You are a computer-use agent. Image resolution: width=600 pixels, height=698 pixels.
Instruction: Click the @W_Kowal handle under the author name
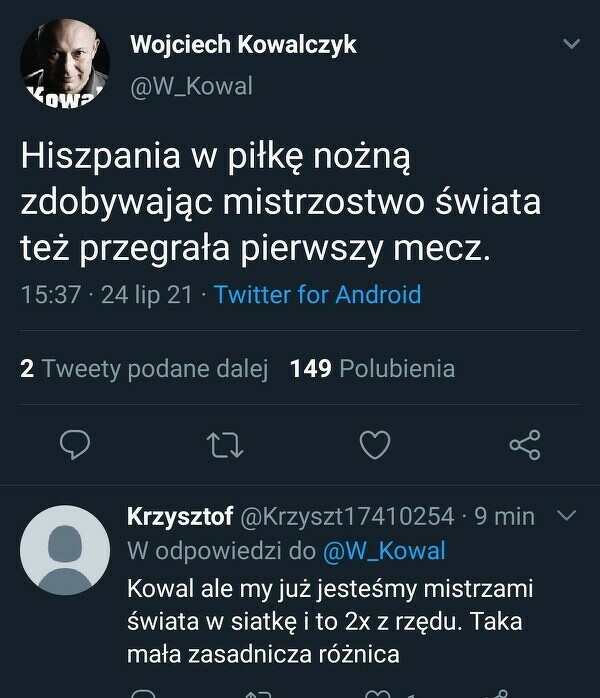coord(191,87)
